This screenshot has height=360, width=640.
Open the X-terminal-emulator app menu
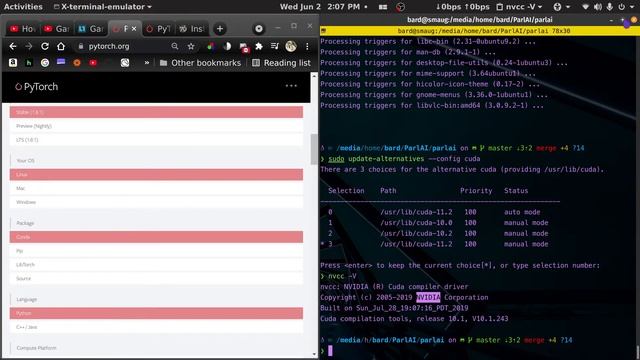pos(102,7)
